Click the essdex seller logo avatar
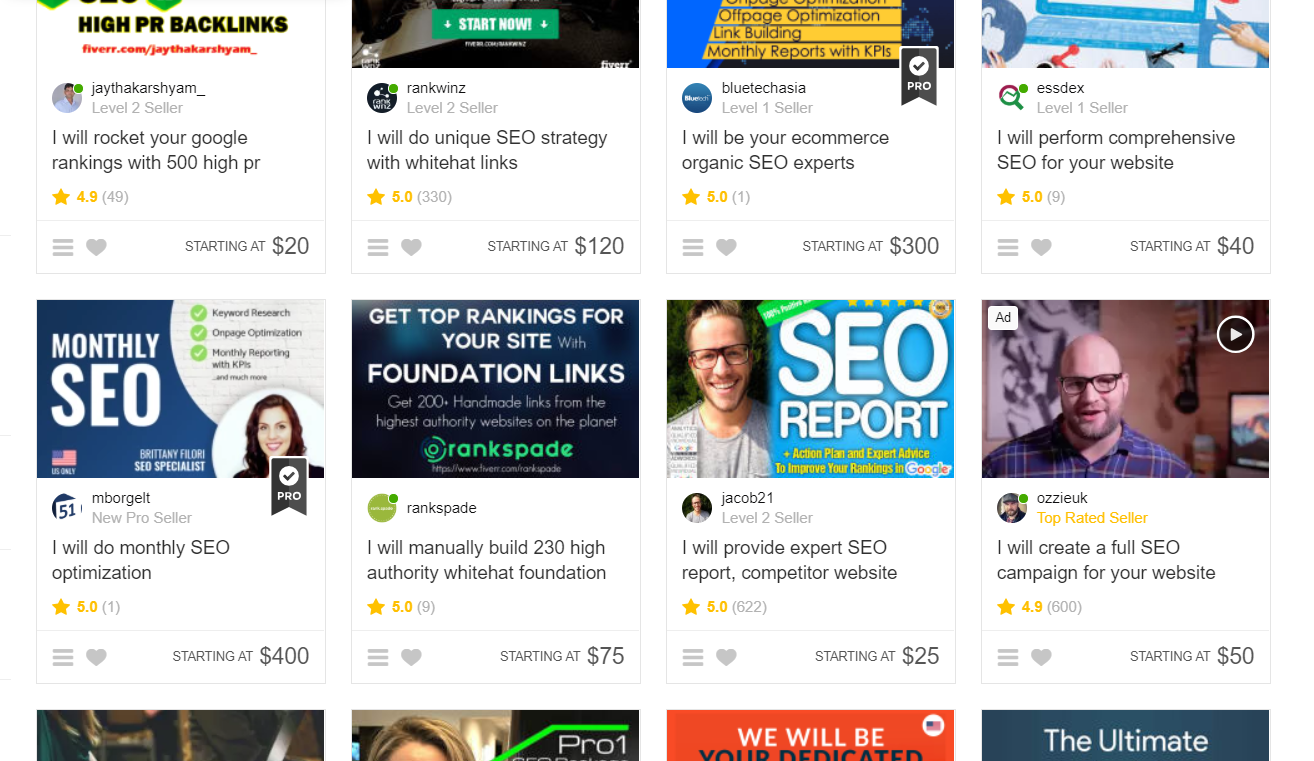Image resolution: width=1314 pixels, height=761 pixels. tap(1012, 98)
